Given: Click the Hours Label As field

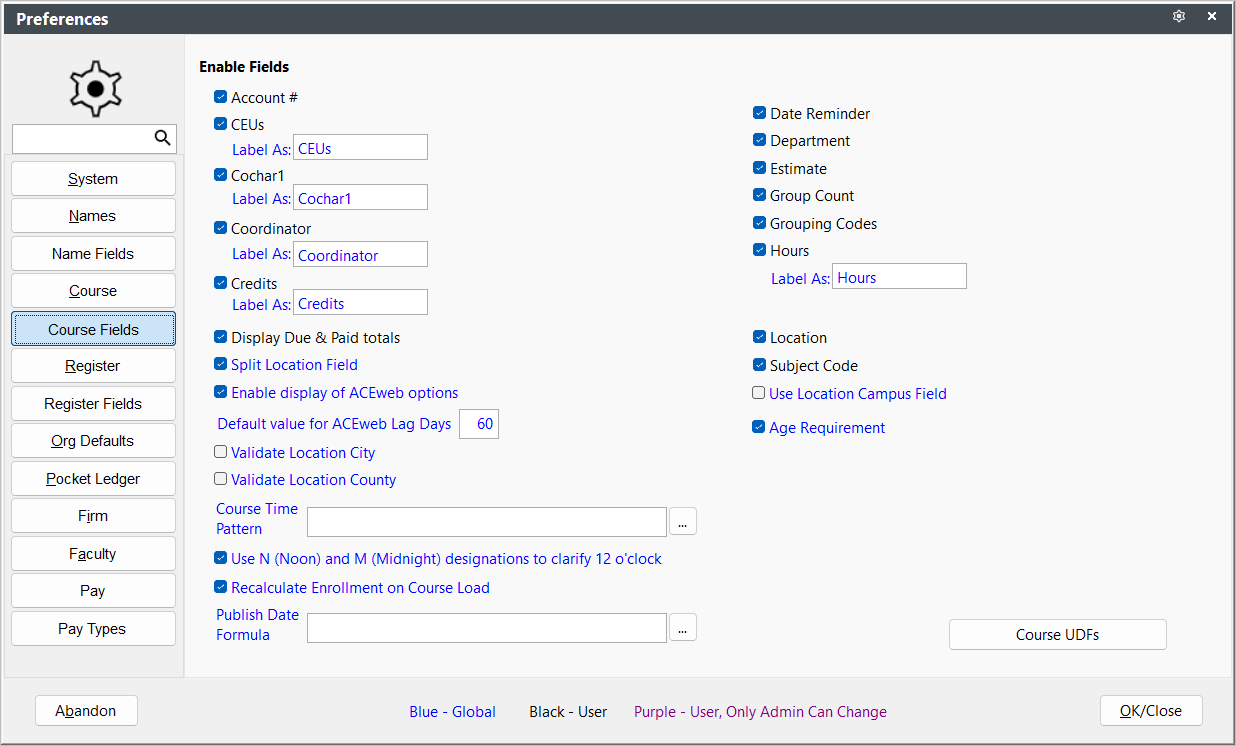Looking at the screenshot, I should (x=899, y=277).
